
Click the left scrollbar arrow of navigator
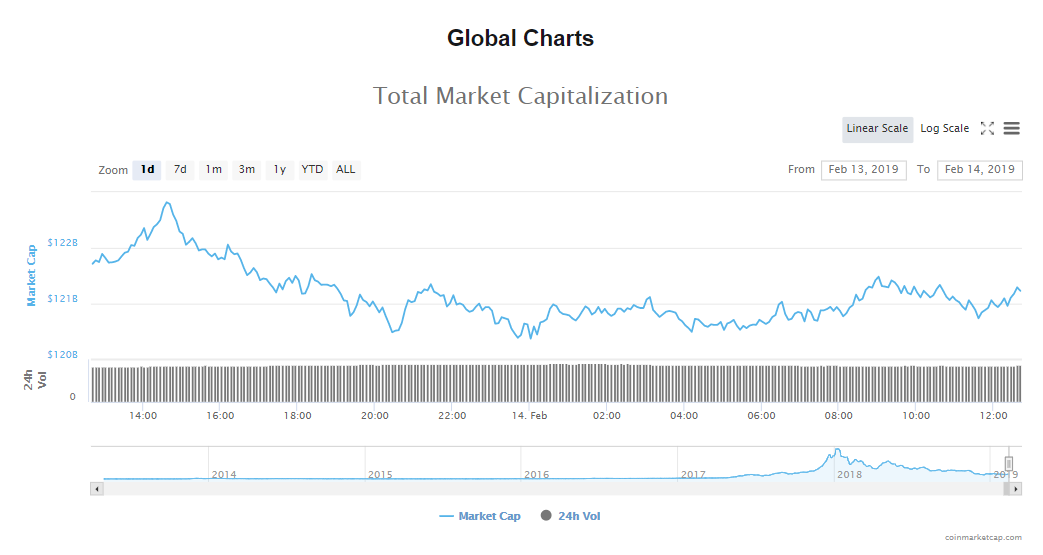coord(96,489)
